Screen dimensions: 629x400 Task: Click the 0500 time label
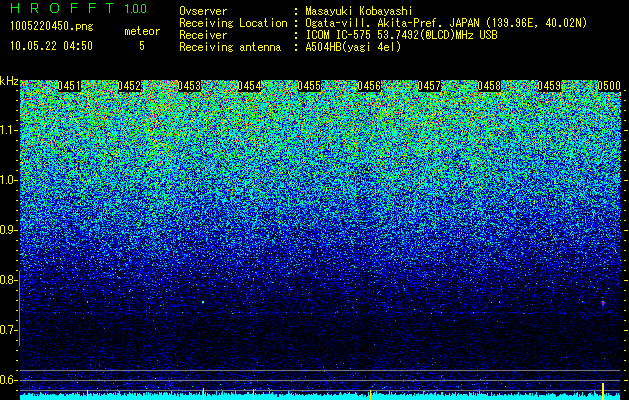(609, 86)
